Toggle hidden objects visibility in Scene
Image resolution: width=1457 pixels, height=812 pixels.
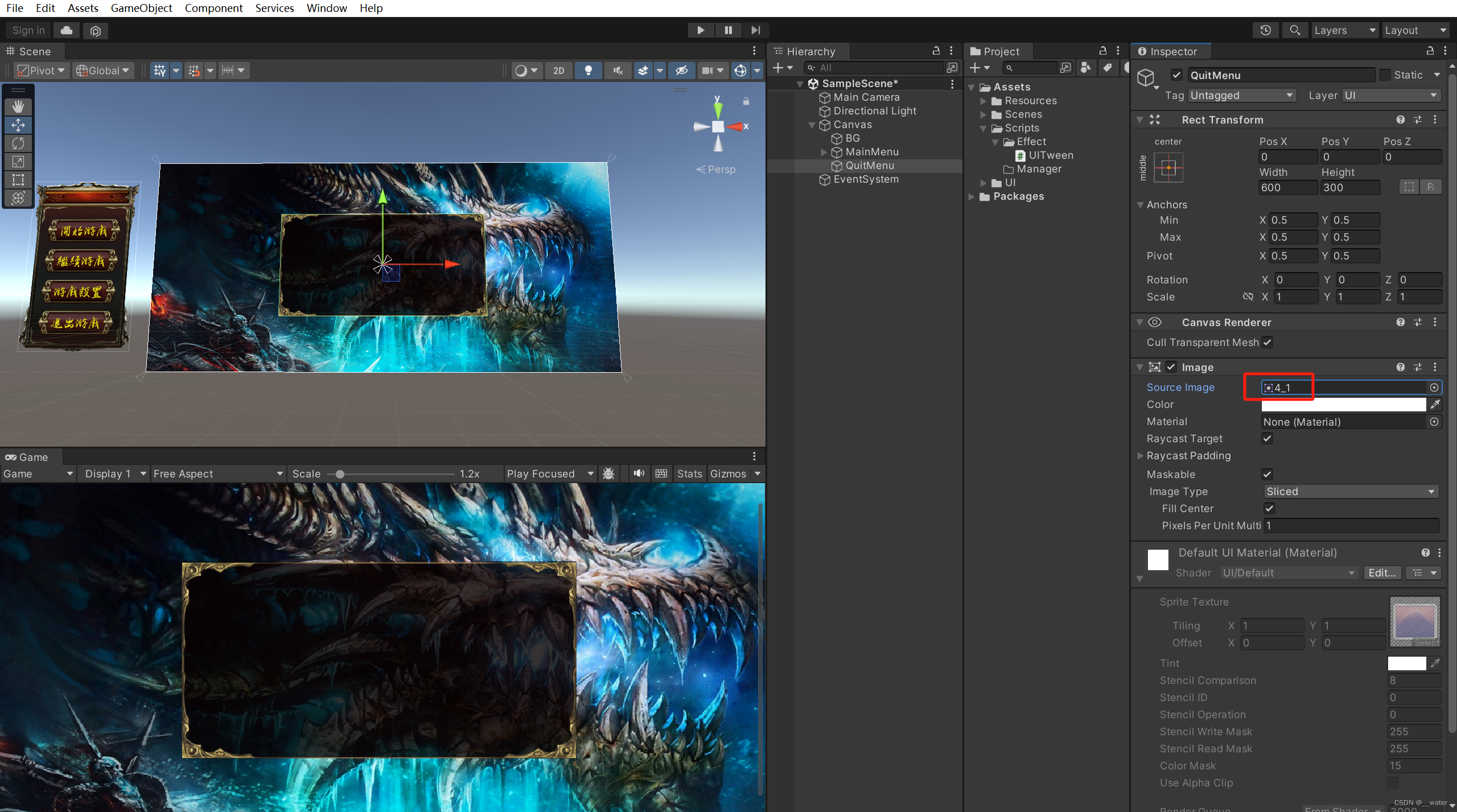682,71
